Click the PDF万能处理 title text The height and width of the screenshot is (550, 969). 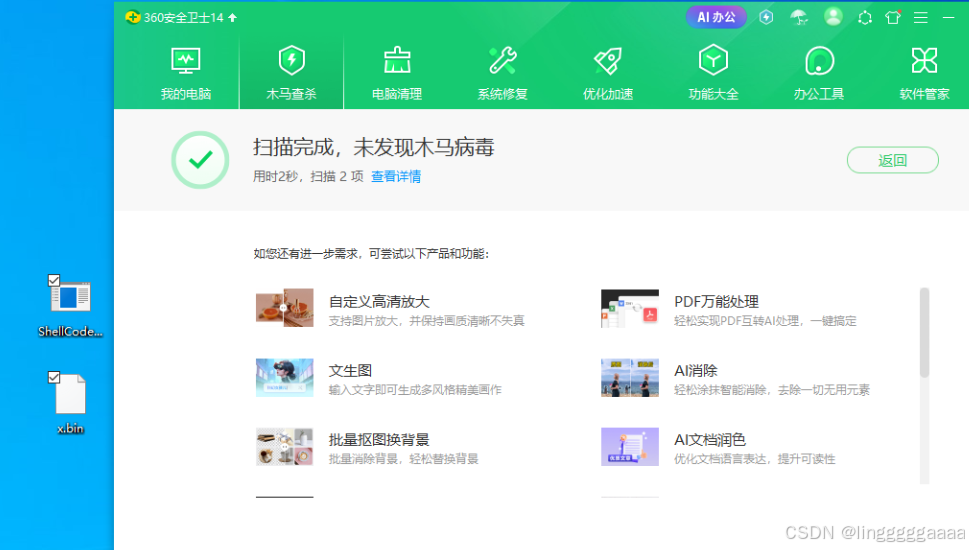[x=716, y=302]
